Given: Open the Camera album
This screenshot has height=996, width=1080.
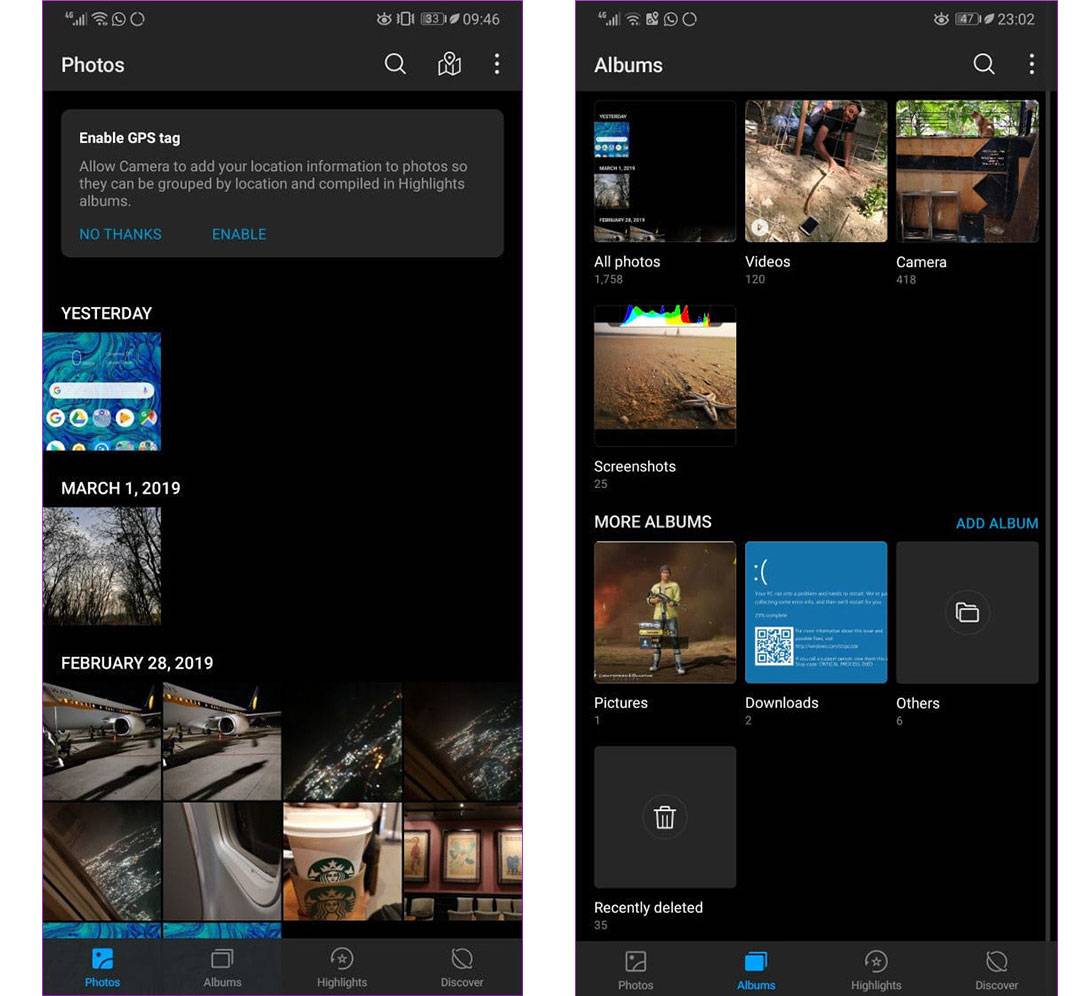Looking at the screenshot, I should coord(967,172).
